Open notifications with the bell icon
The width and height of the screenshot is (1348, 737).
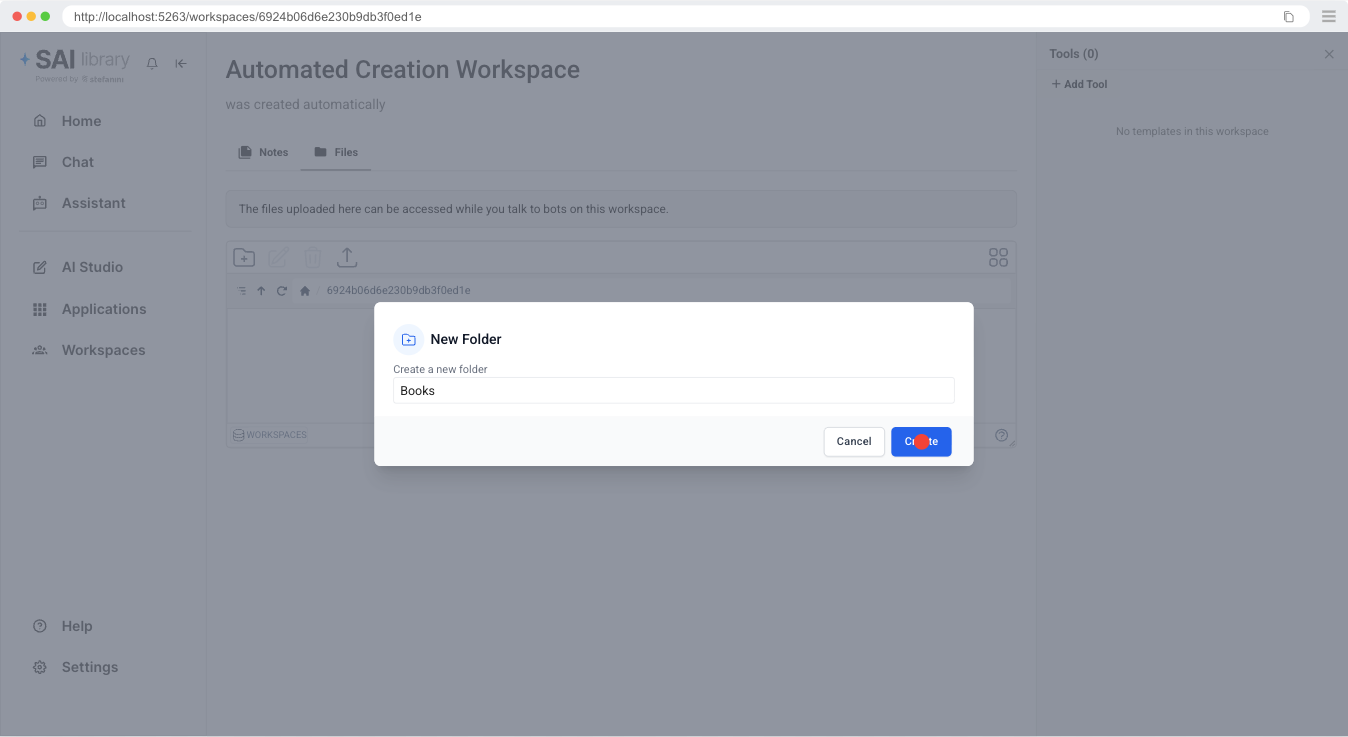tap(151, 63)
